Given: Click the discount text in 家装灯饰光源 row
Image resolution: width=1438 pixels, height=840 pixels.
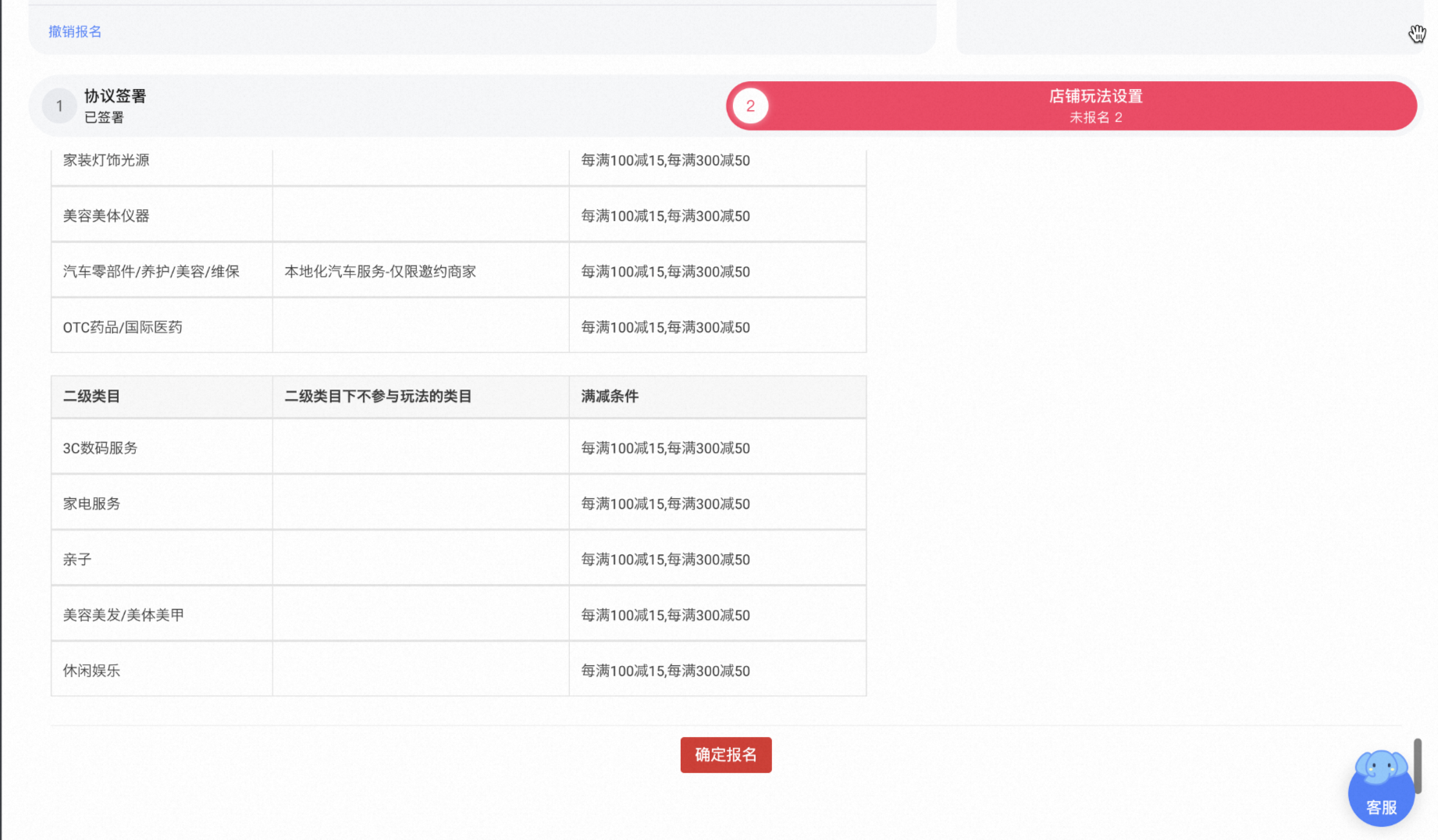Looking at the screenshot, I should (x=665, y=160).
